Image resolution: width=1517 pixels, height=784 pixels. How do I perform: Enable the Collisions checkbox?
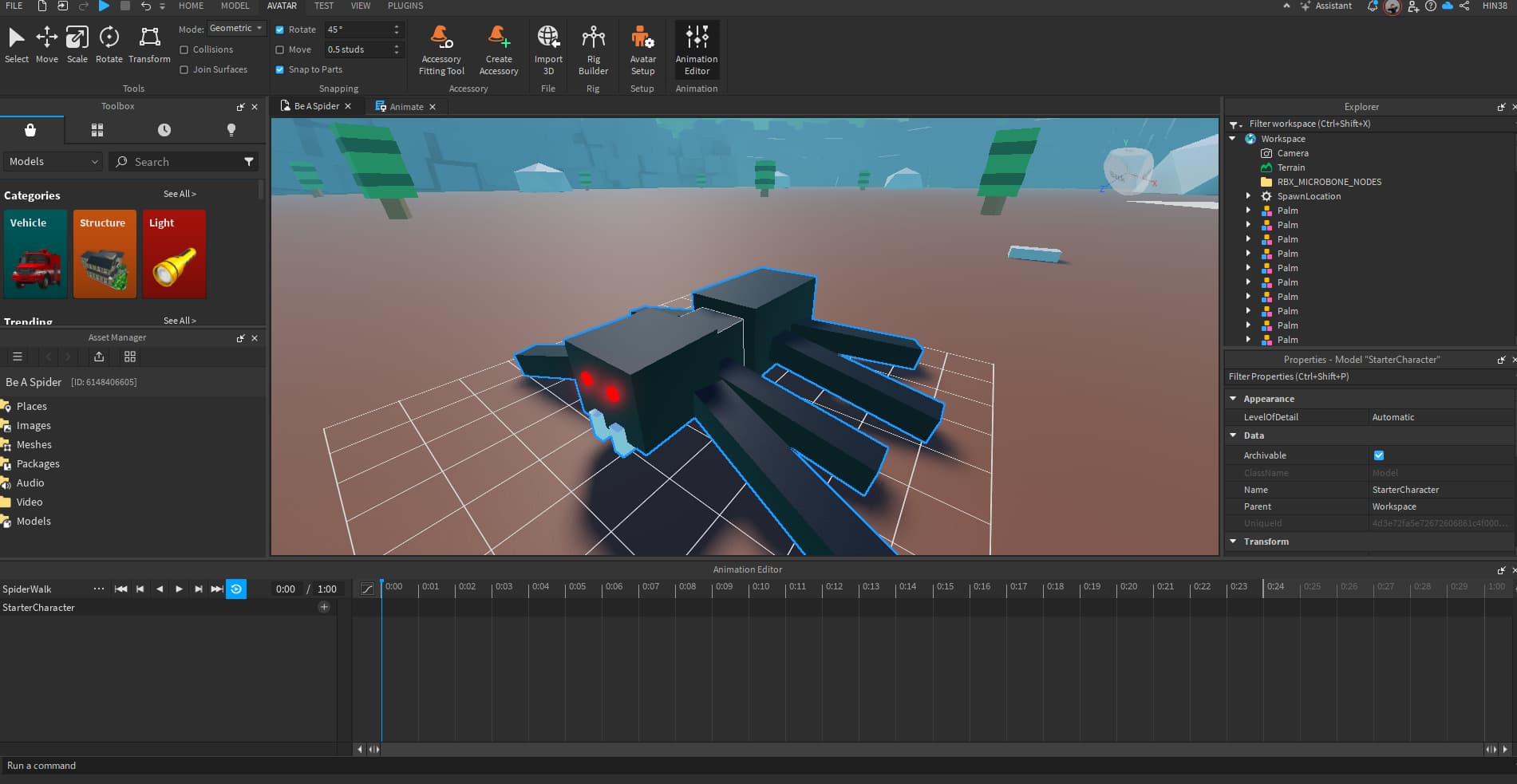pyautogui.click(x=184, y=49)
